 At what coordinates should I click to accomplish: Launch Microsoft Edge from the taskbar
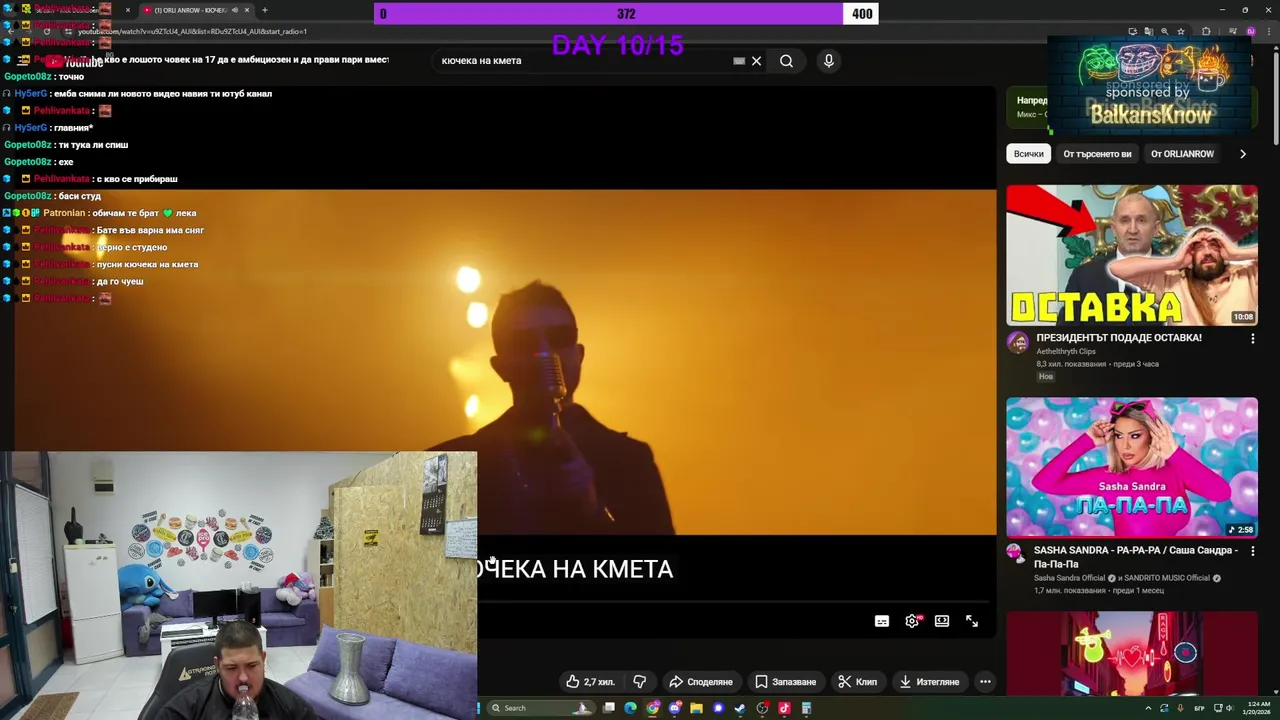[x=630, y=708]
